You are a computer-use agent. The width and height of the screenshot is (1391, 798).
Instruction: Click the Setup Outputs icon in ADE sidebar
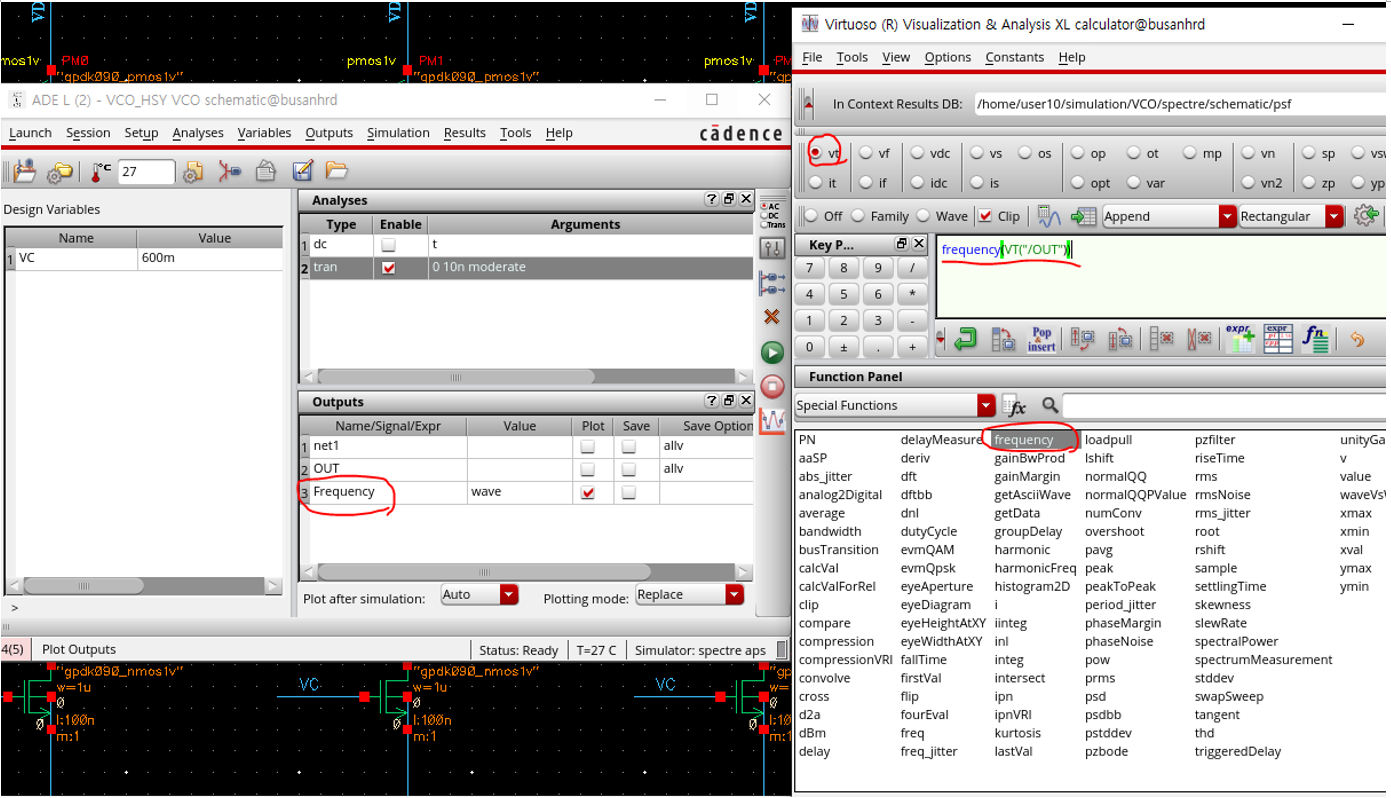pyautogui.click(x=772, y=283)
